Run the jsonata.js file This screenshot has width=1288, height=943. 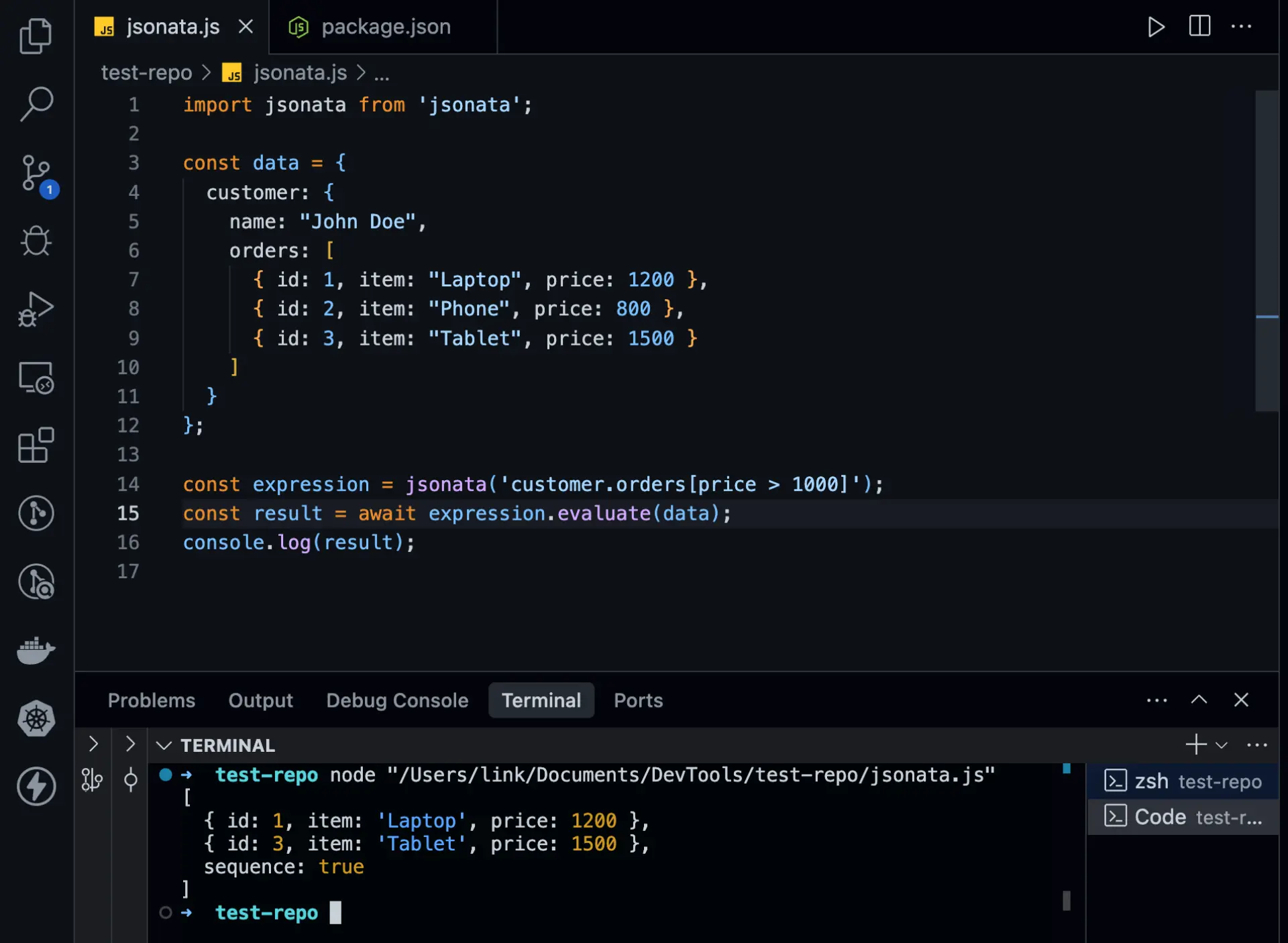coord(1156,27)
